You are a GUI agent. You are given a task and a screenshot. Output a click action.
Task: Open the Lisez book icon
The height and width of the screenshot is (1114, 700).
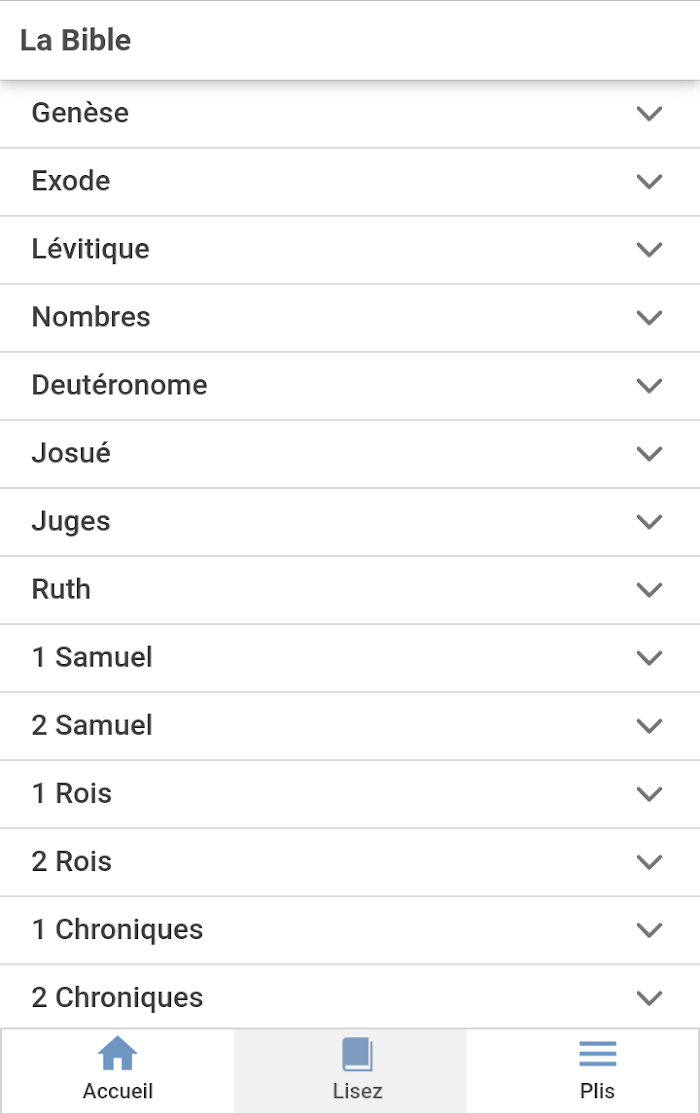(357, 1054)
